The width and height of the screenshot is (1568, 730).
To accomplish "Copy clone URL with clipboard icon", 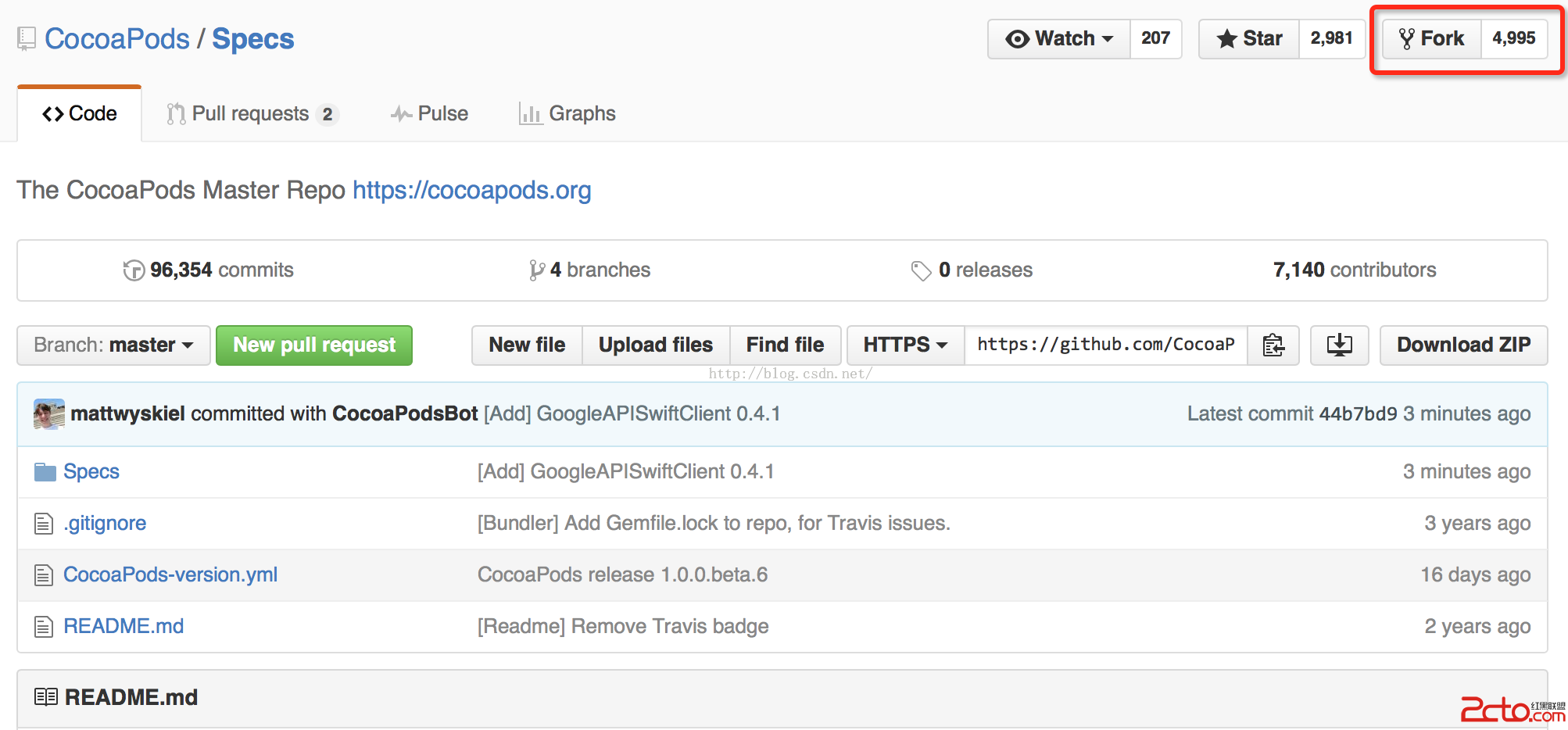I will click(1273, 345).
